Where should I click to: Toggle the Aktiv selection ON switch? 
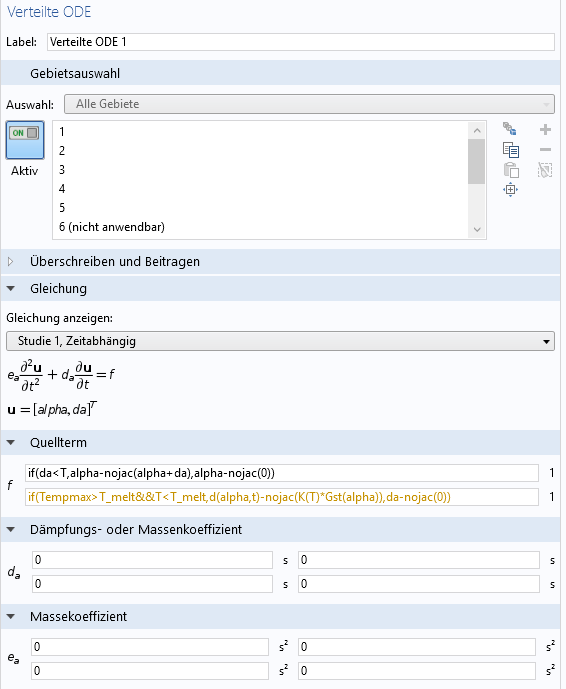(25, 140)
